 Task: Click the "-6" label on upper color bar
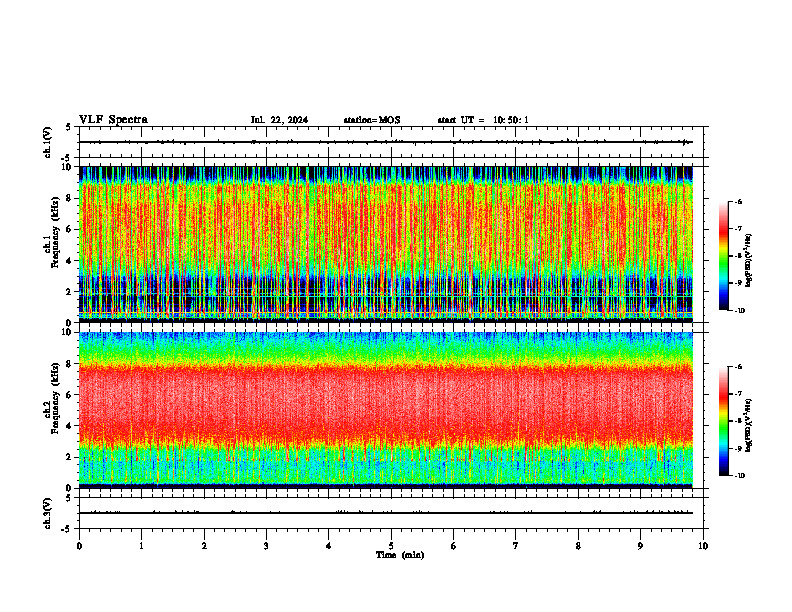738,201
